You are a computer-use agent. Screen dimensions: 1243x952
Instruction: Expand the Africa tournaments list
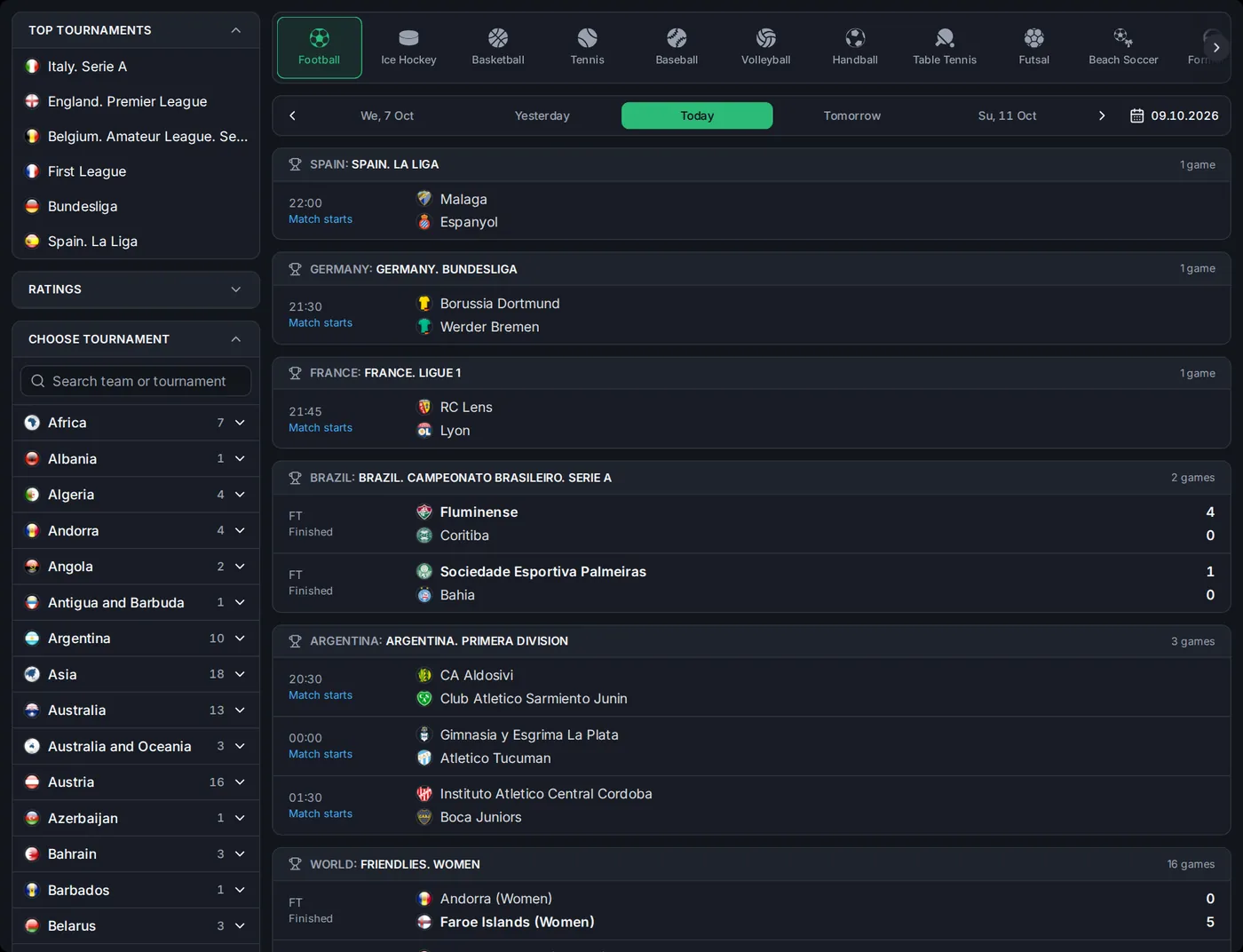click(240, 423)
